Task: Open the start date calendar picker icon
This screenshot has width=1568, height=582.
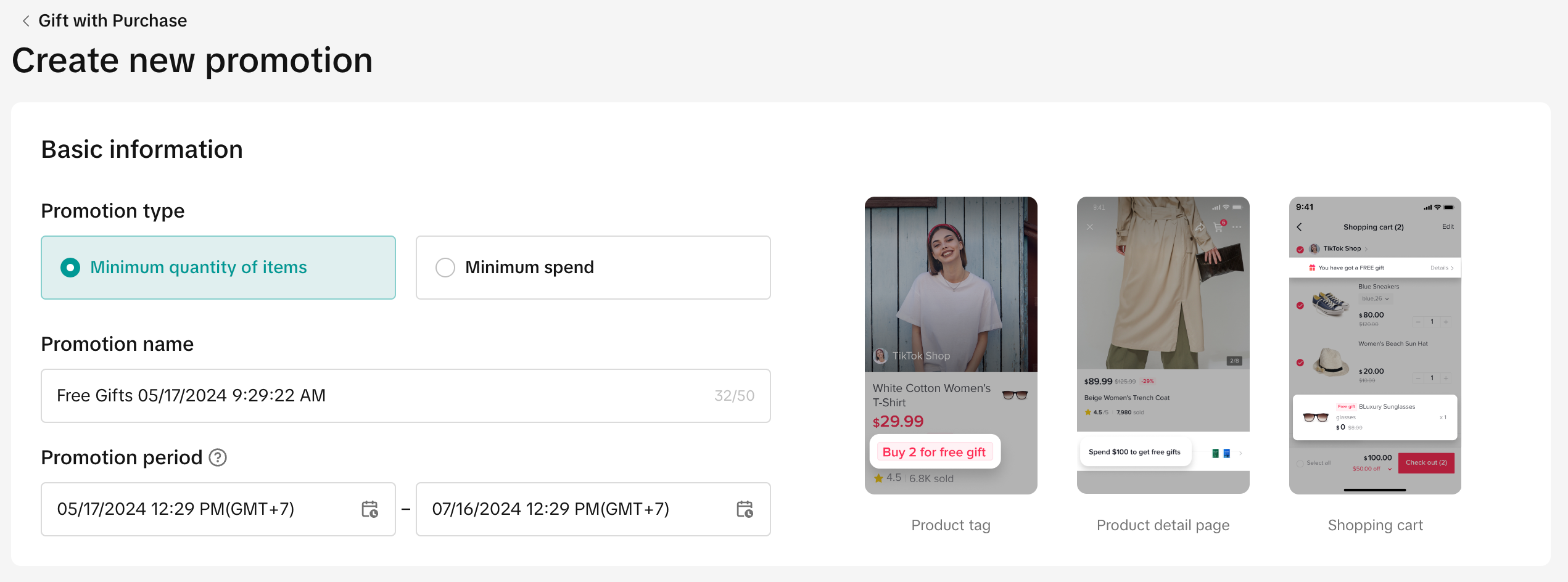Action: click(369, 509)
